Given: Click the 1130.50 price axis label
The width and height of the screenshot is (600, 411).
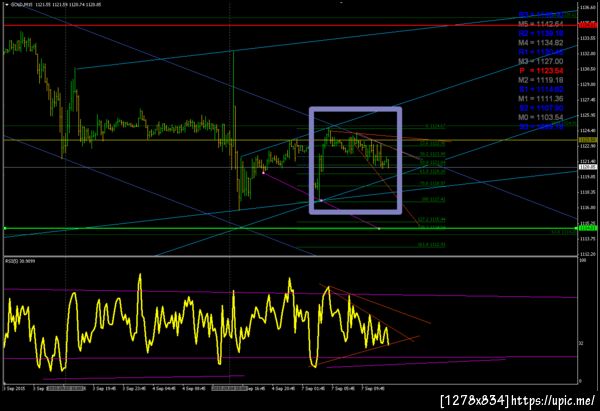Looking at the screenshot, I should 587,69.
